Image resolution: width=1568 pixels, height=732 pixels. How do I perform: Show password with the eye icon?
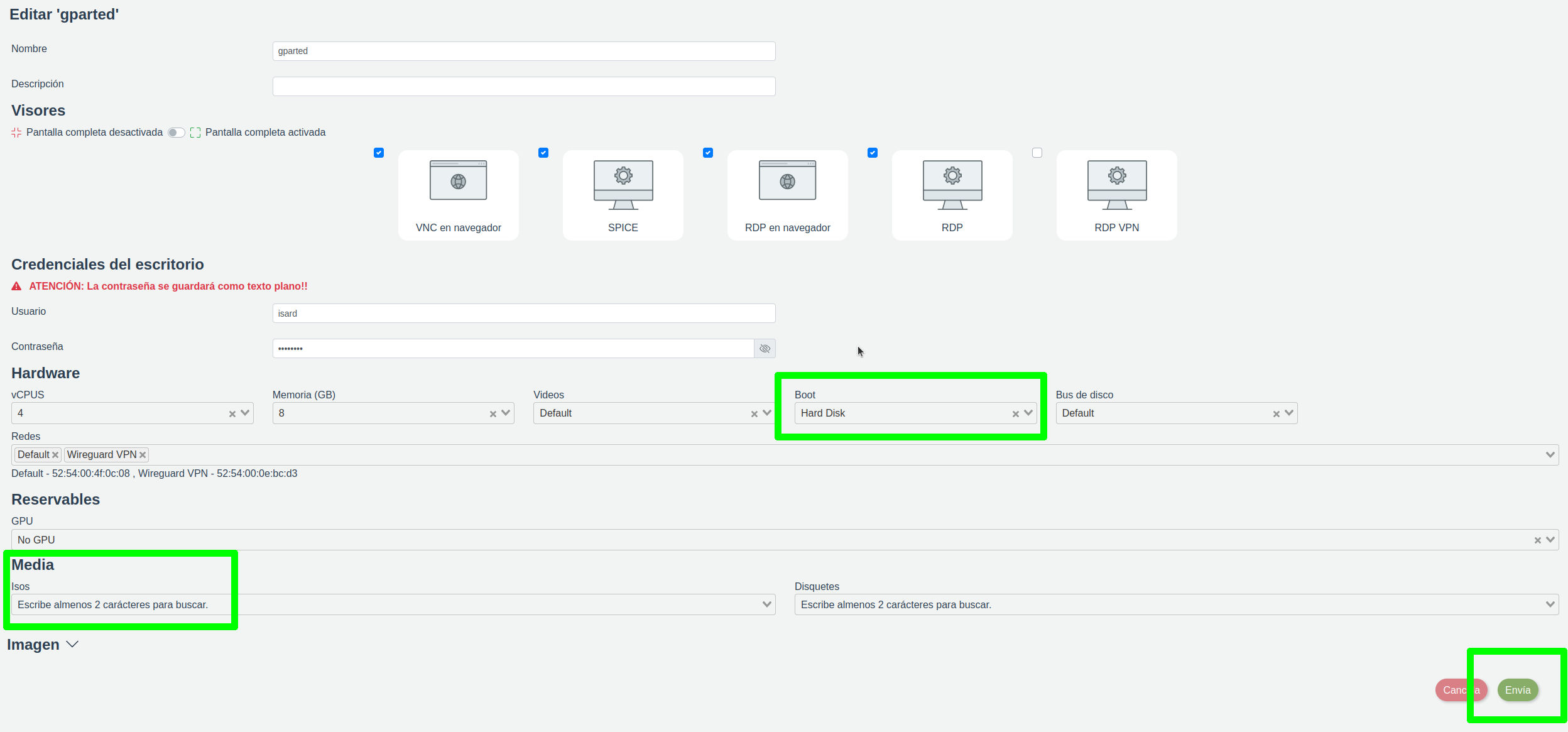[x=765, y=349]
